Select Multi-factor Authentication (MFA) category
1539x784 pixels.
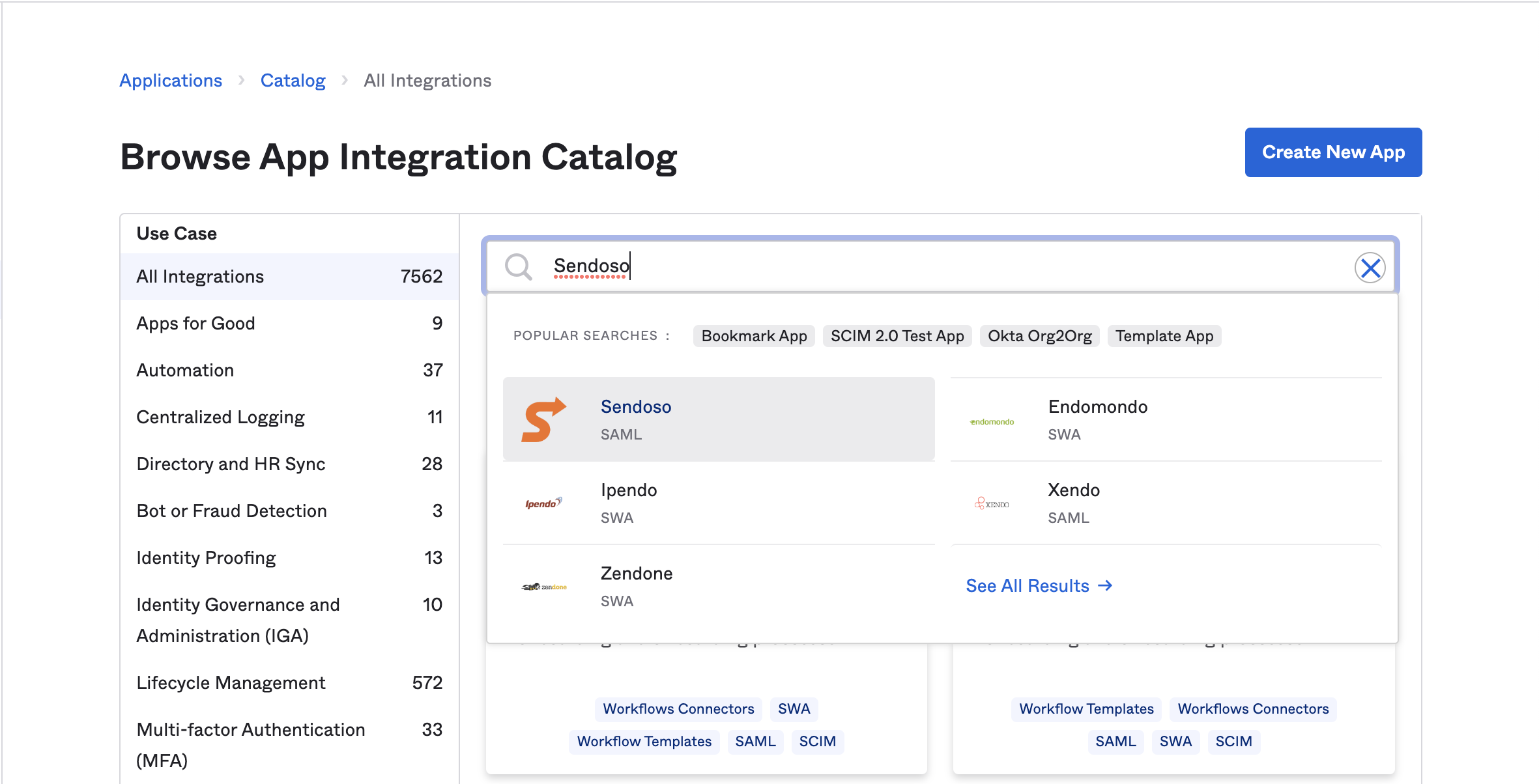[289, 746]
